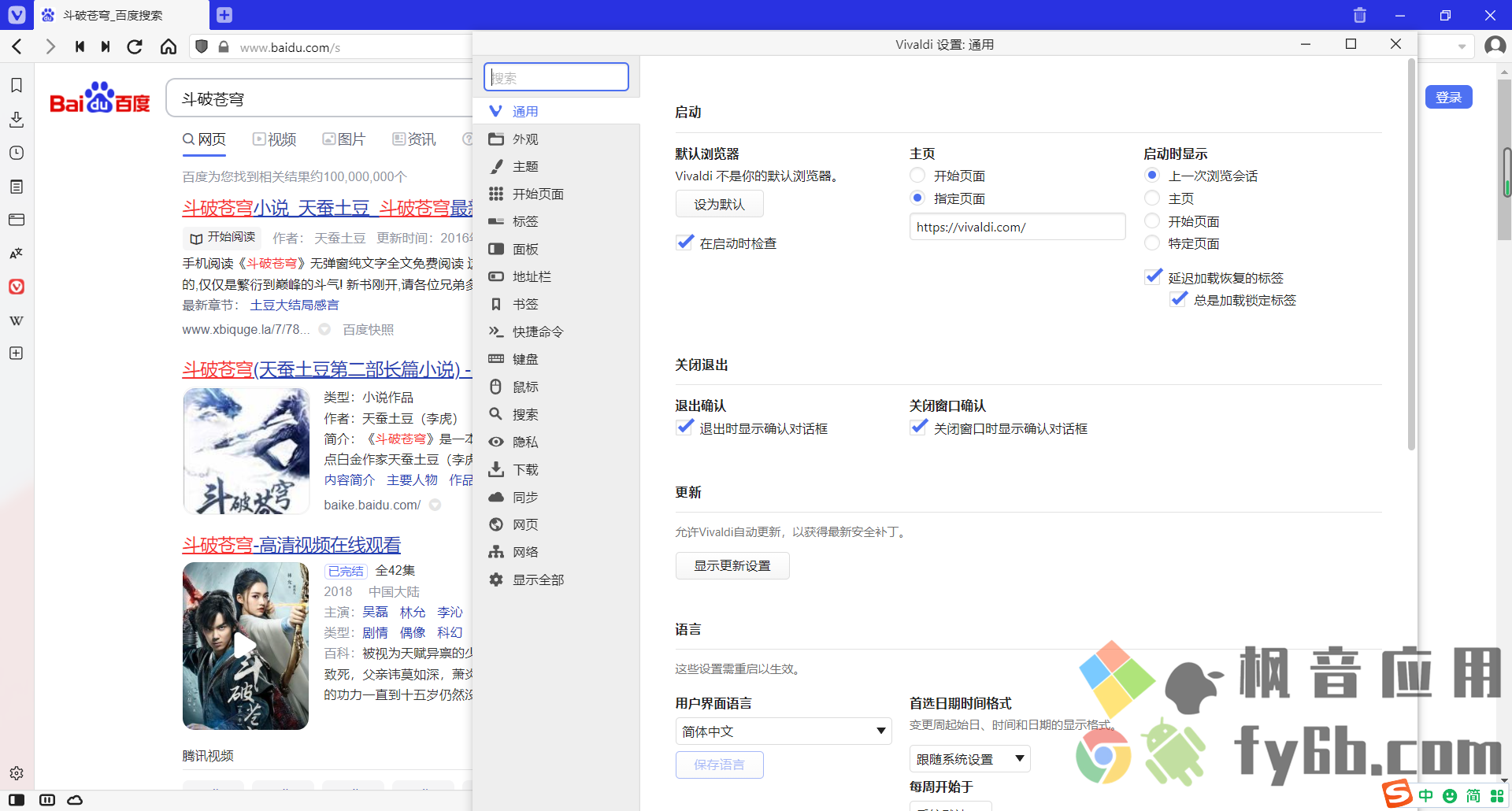Viewport: 1512px width, 811px height.
Task: Go to the home page icon
Action: coord(169,47)
